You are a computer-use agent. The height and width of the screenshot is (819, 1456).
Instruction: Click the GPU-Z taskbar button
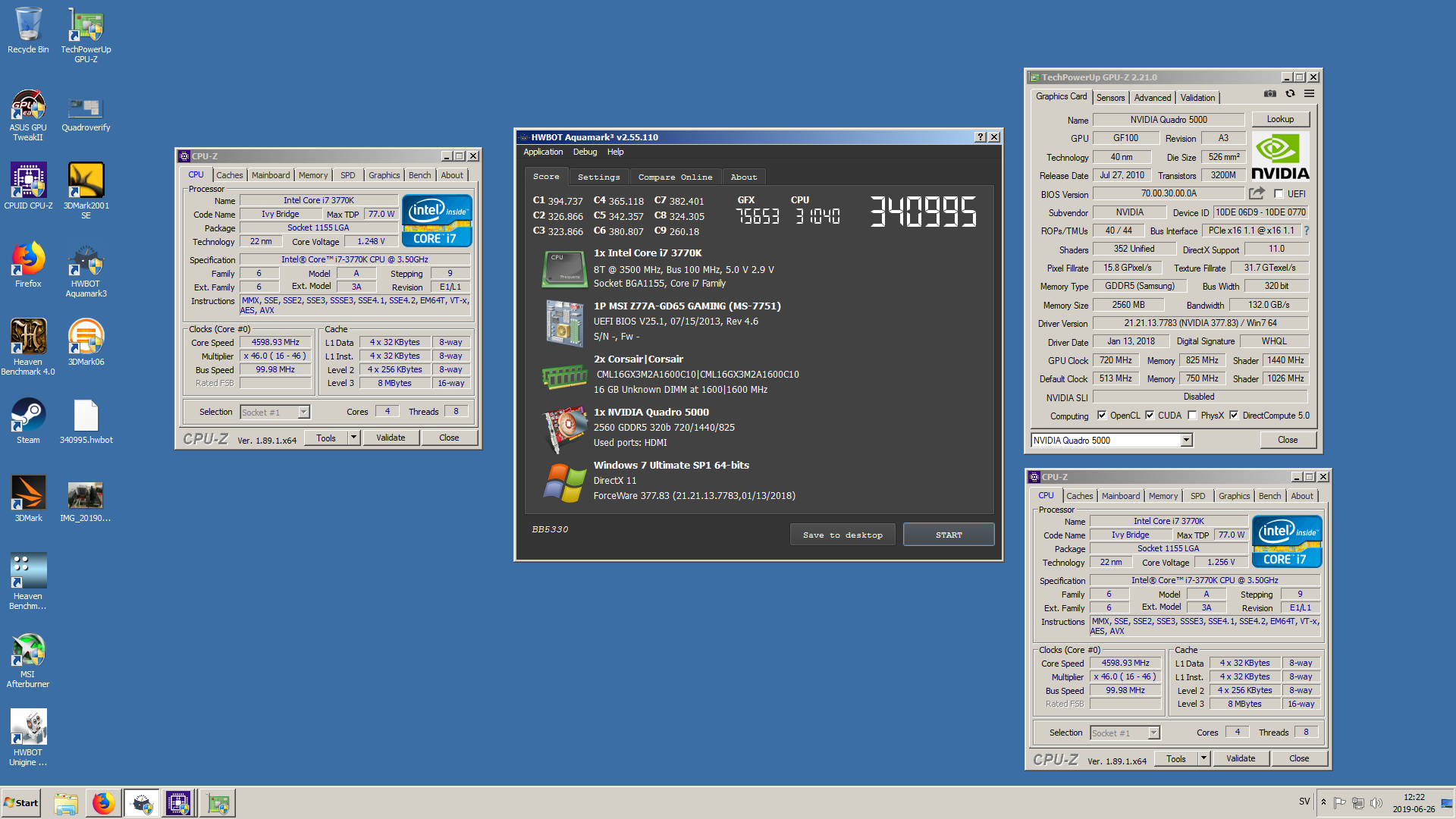pos(218,803)
